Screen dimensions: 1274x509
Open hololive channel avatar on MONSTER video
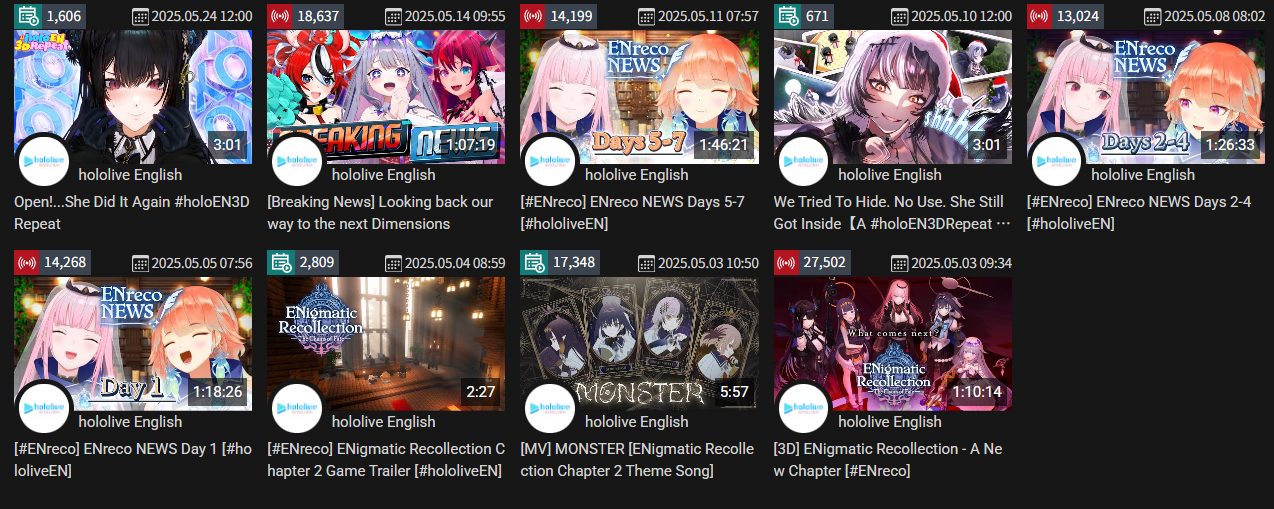click(550, 408)
